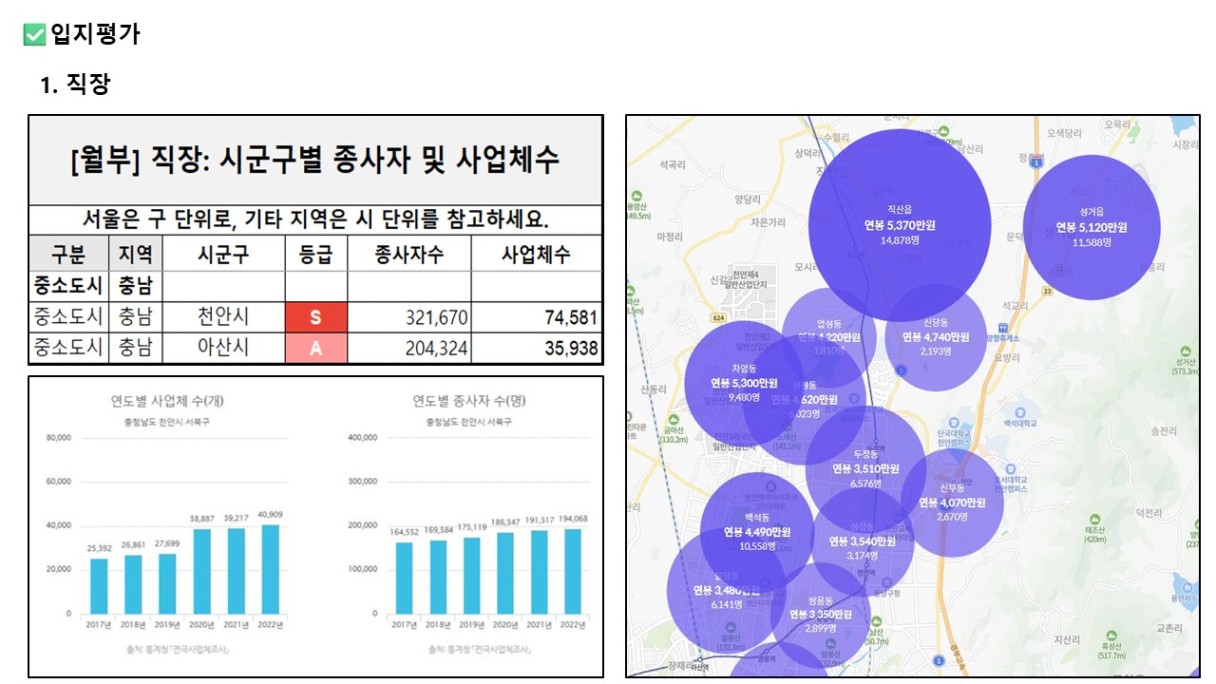
Task: Click the 종사자수 column header
Action: point(409,253)
